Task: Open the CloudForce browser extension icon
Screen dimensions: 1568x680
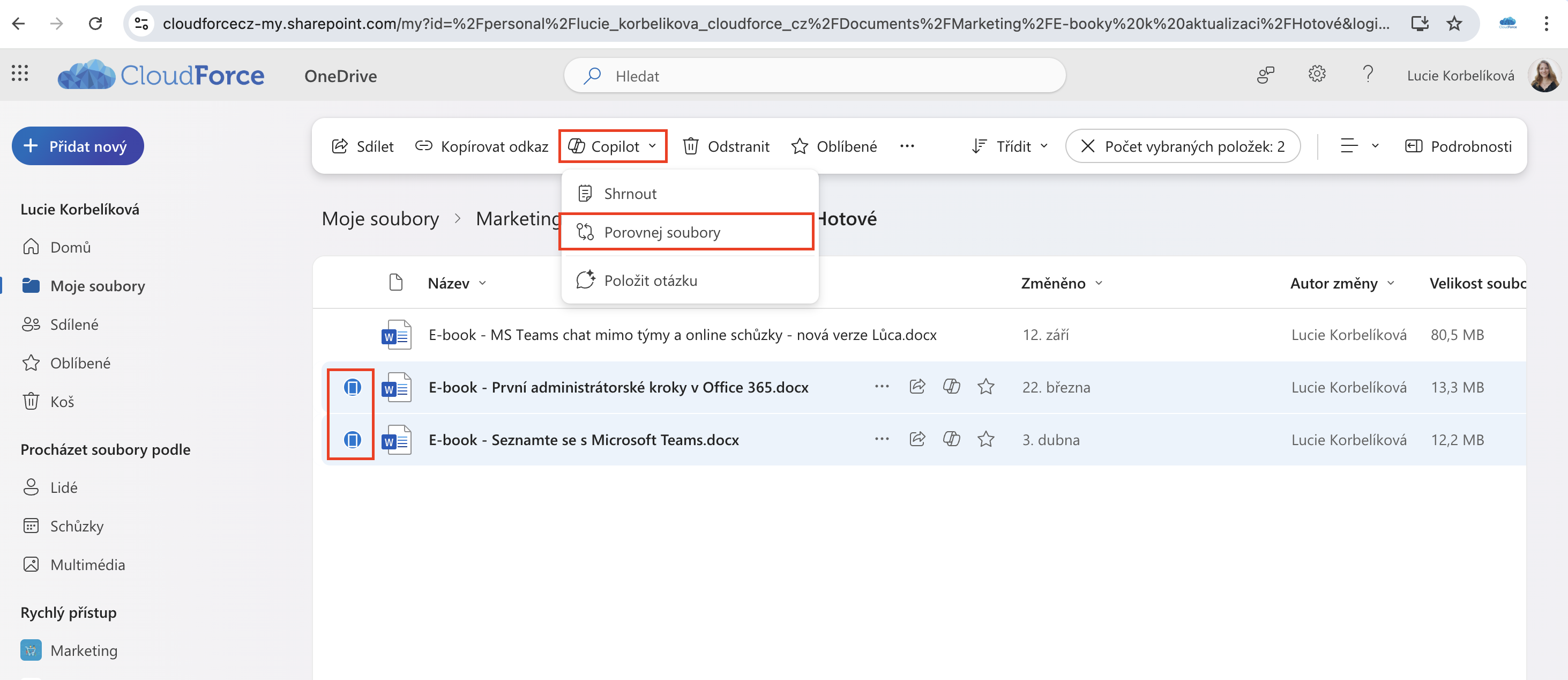Action: [1508, 24]
